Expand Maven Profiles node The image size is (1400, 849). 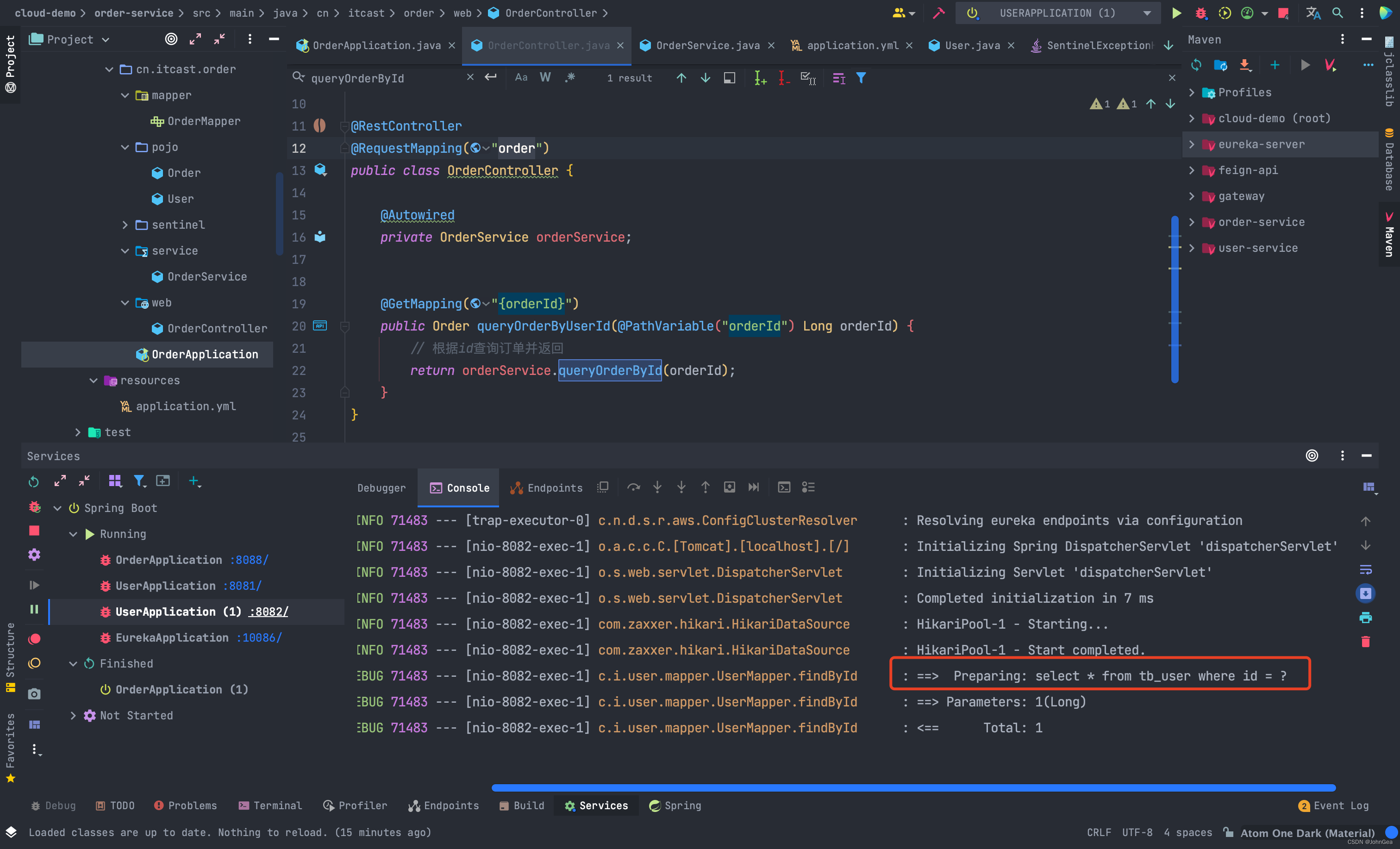(1192, 93)
